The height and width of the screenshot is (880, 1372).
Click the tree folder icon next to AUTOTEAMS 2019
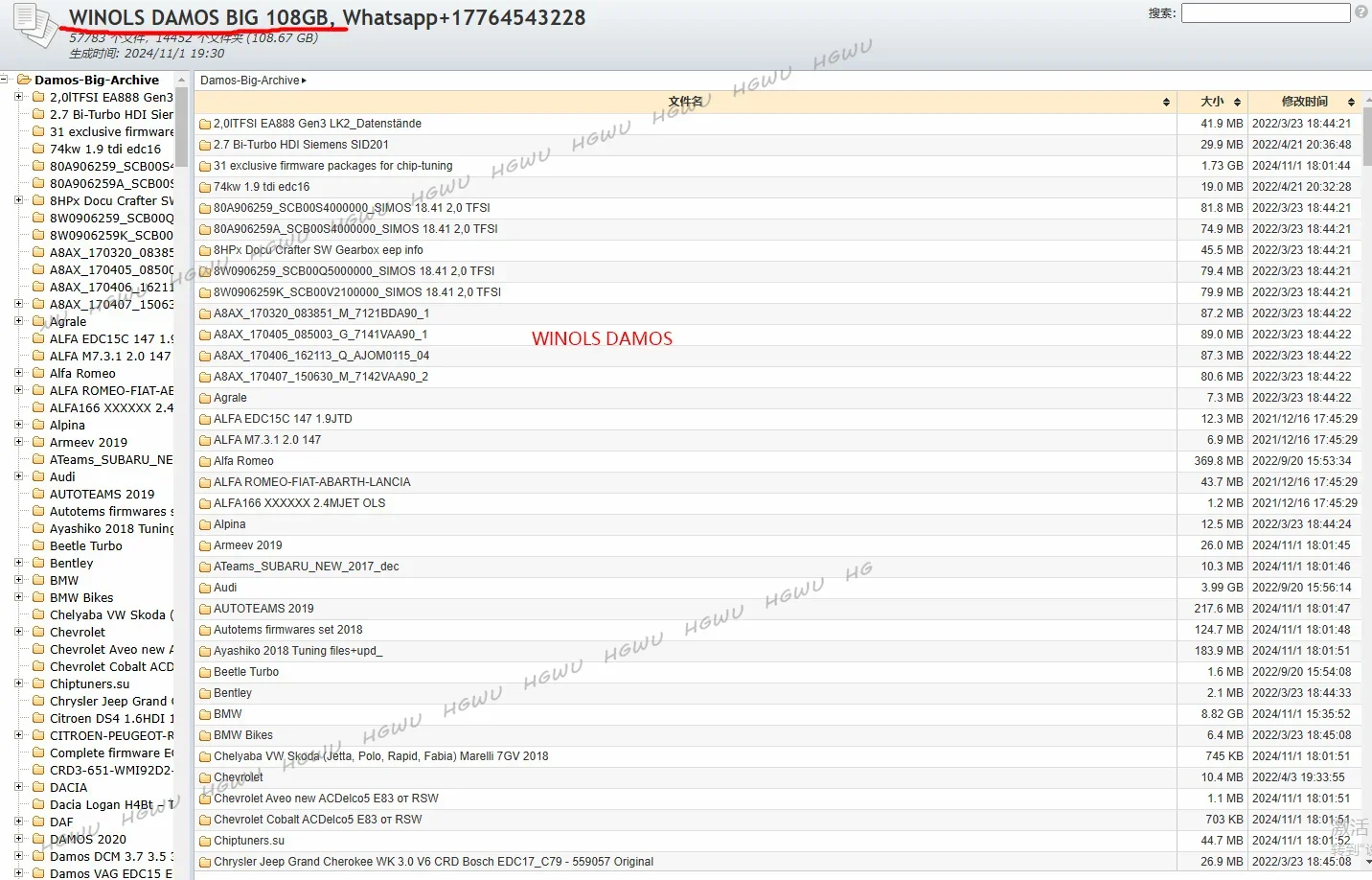point(39,494)
